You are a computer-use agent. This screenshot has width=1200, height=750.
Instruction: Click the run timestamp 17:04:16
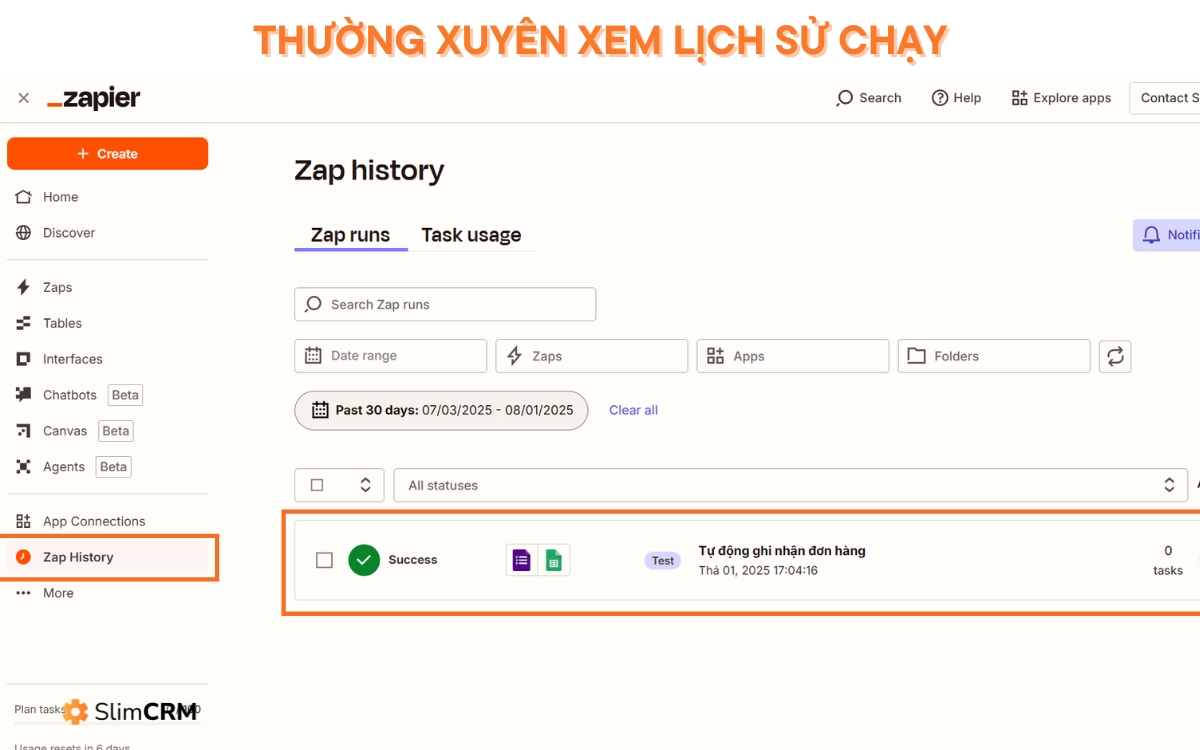pyautogui.click(x=758, y=571)
